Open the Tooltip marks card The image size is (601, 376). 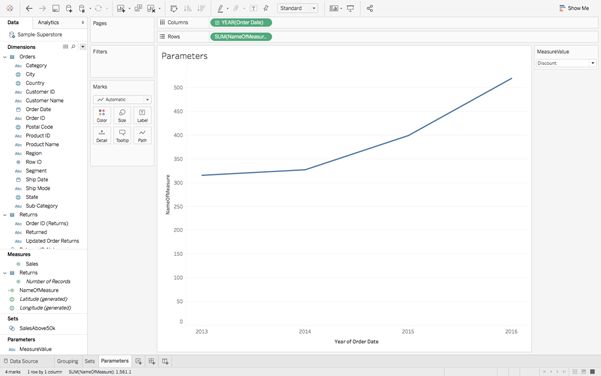122,136
